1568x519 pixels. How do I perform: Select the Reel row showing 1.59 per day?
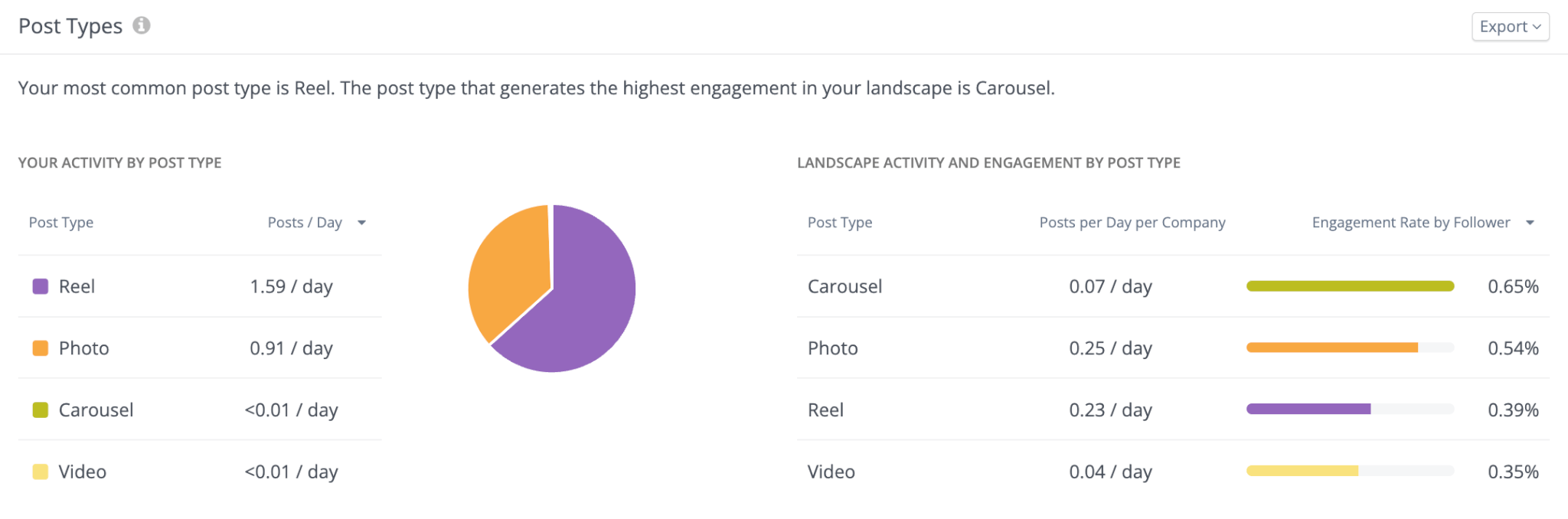(x=191, y=286)
